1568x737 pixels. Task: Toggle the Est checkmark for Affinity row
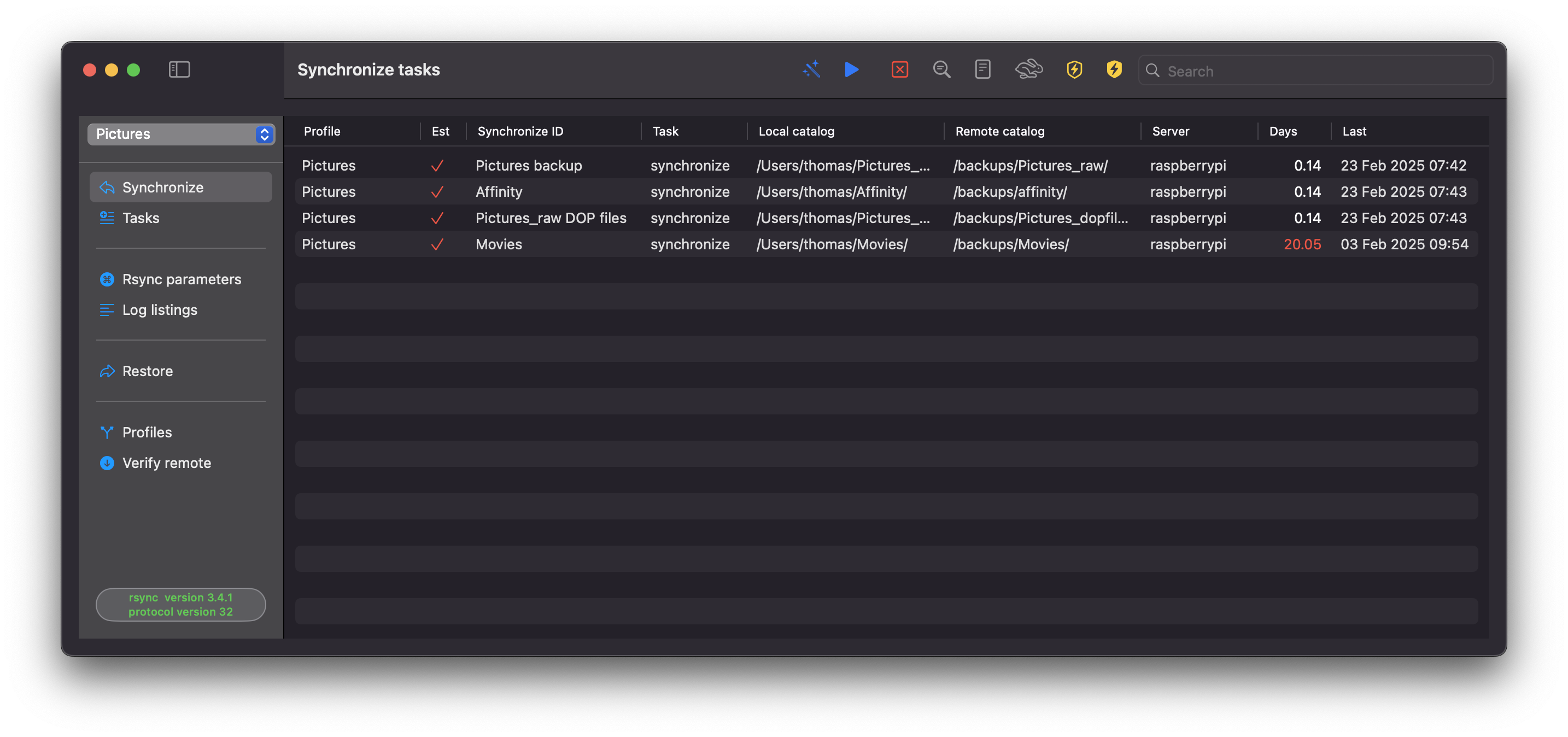437,192
